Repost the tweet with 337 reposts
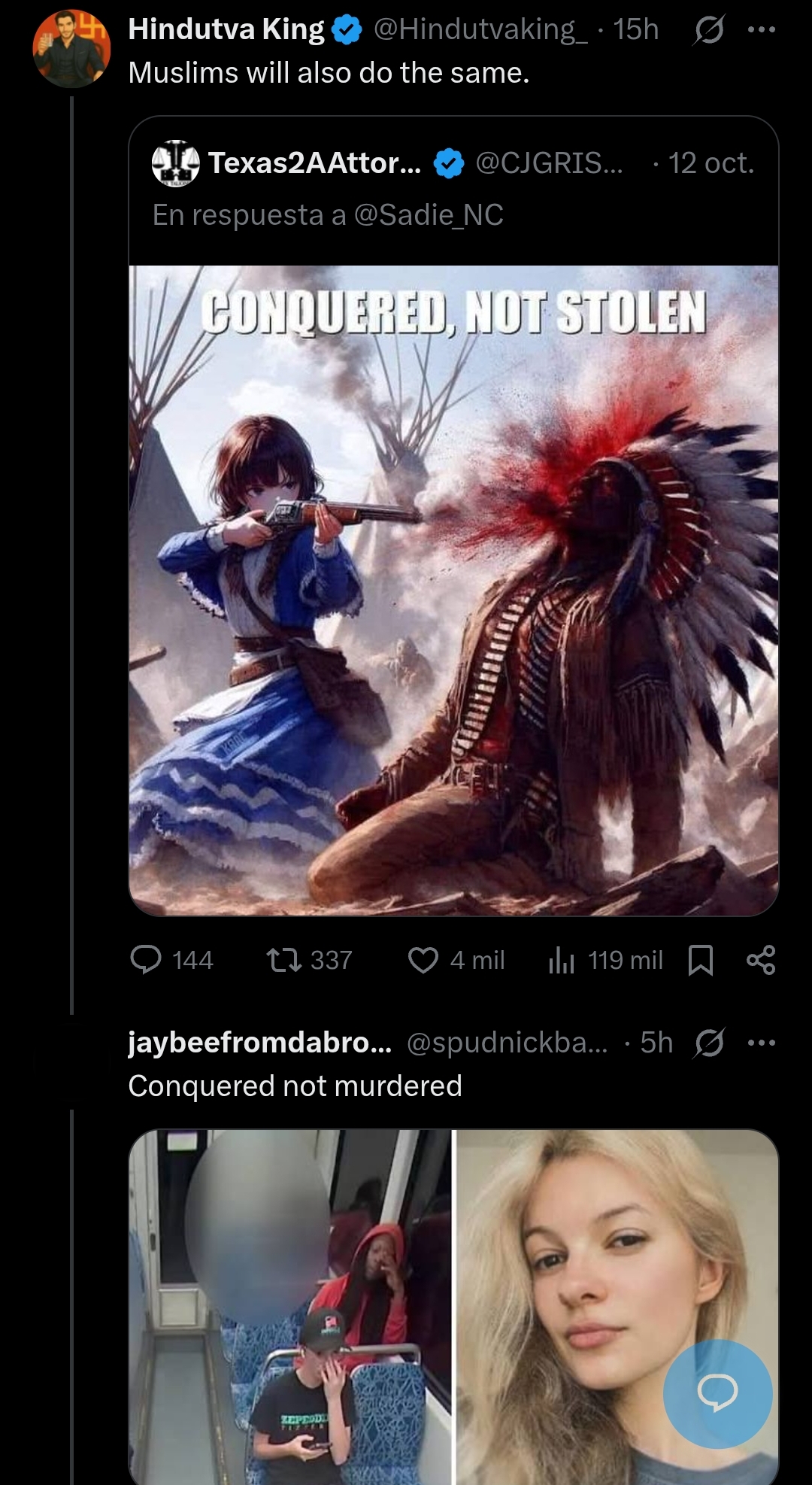Image resolution: width=812 pixels, height=1485 pixels. [x=309, y=960]
